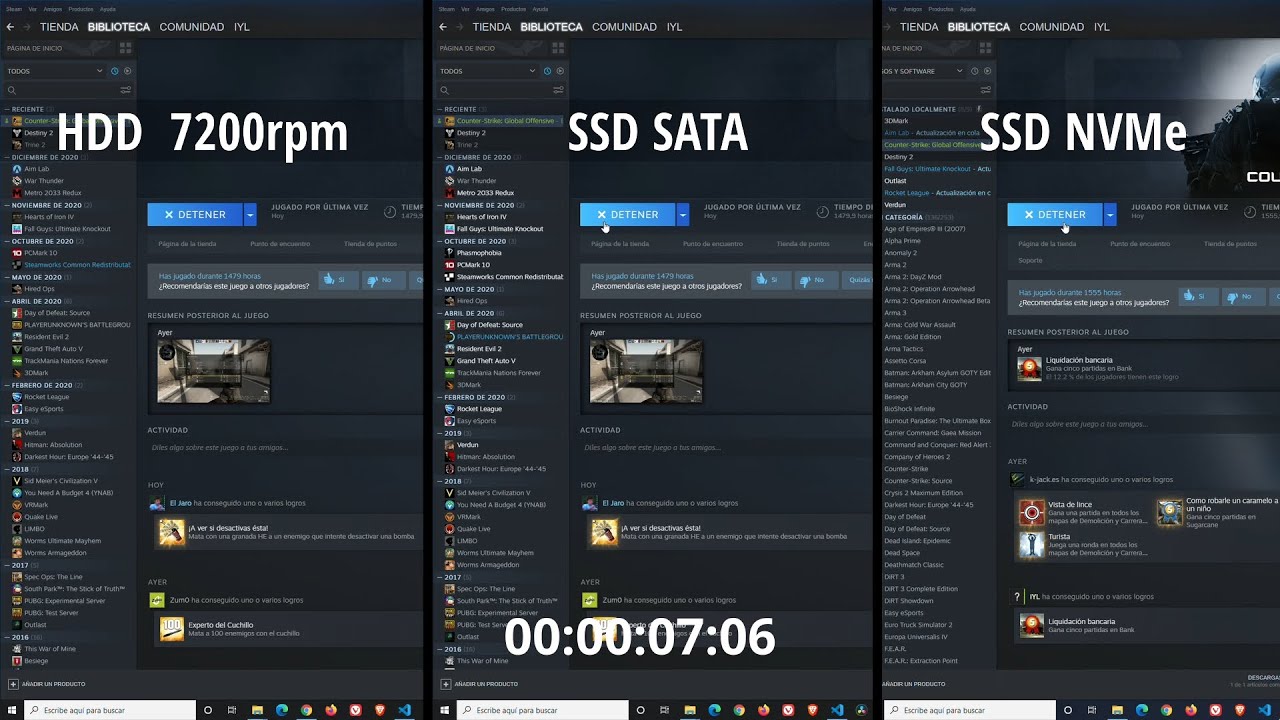Toggle ready-to-play filter in SSD SATA window
The width and height of the screenshot is (1280, 720).
560,71
